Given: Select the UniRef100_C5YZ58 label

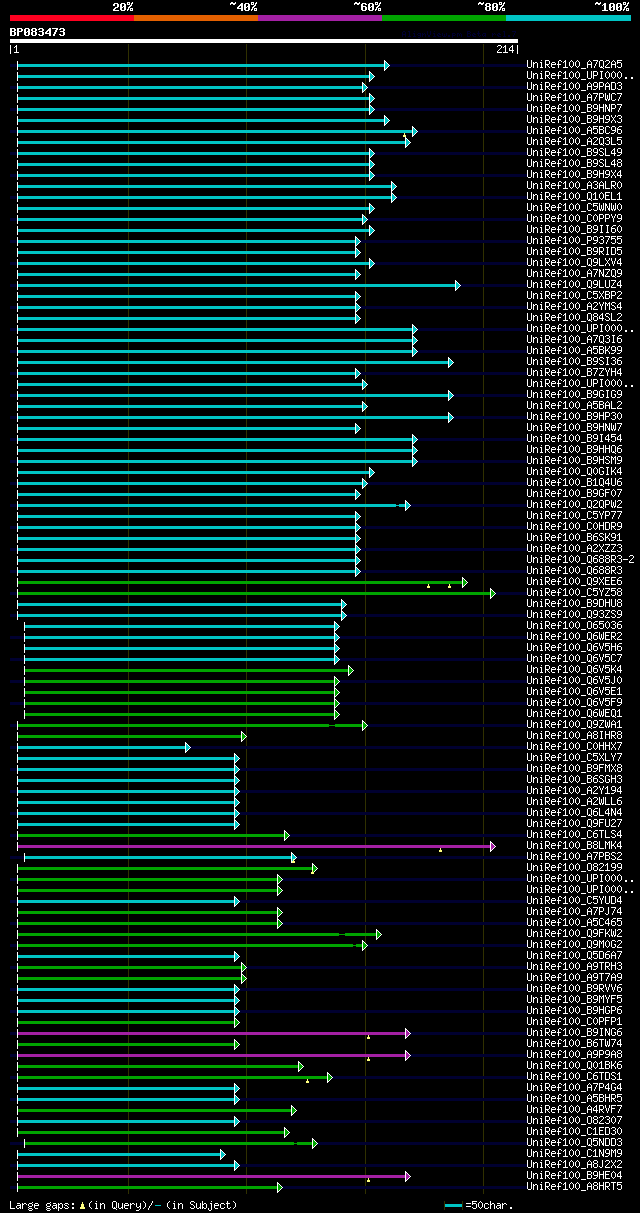Looking at the screenshot, I should pos(576,593).
